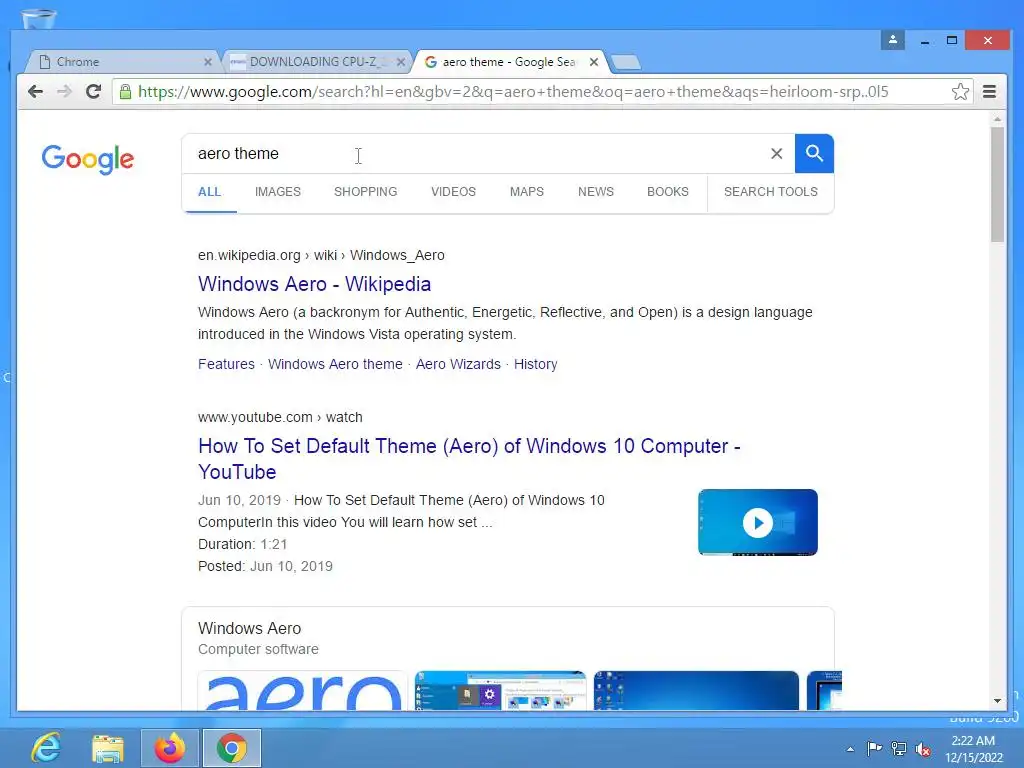Reload the current page
This screenshot has height=768, width=1024.
[93, 91]
